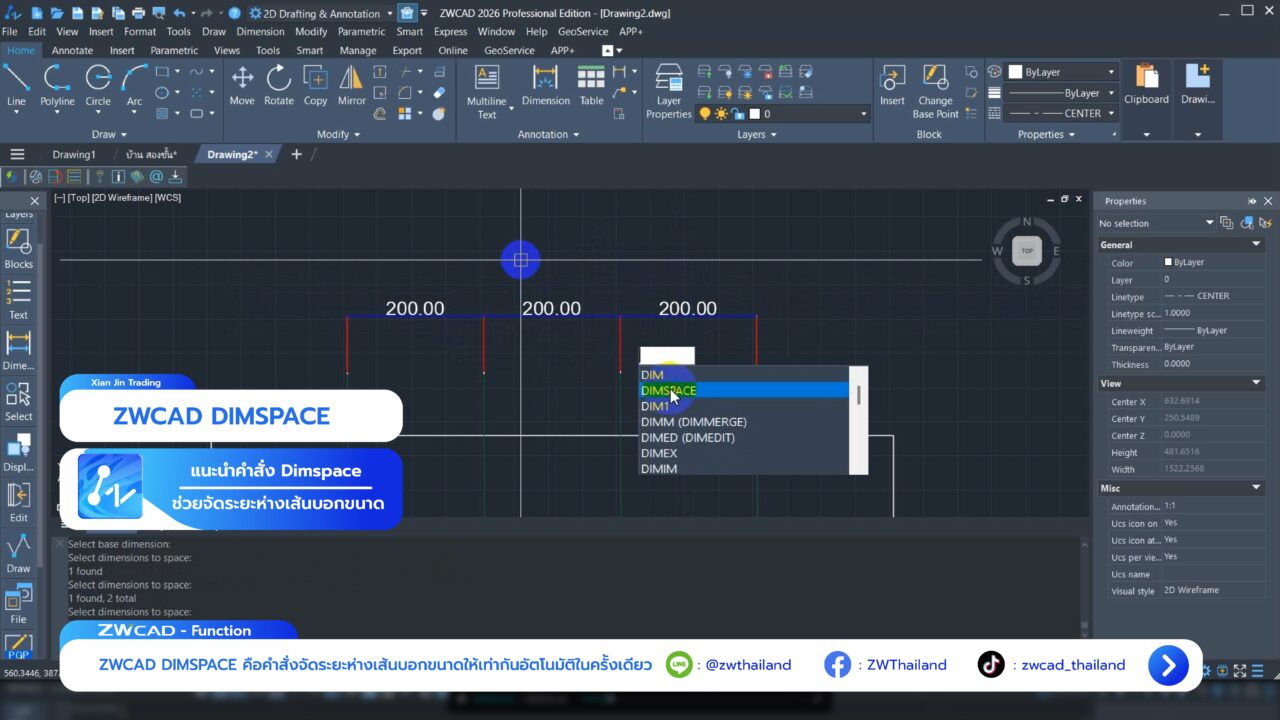Viewport: 1280px width, 720px height.
Task: Open the 2D Drafting & Annotation workspace dropdown
Action: point(389,13)
